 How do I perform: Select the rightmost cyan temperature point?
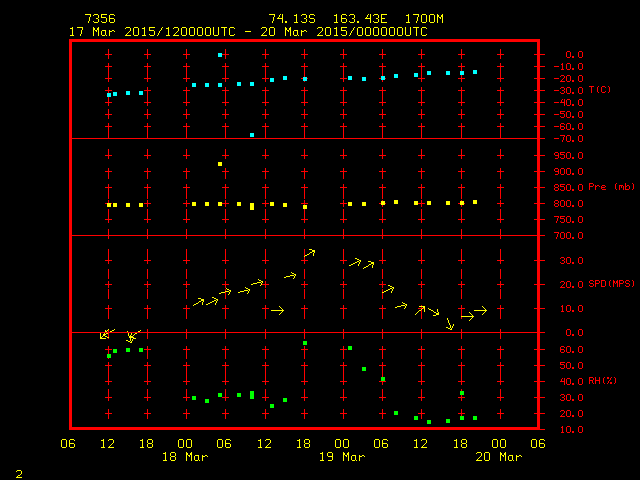click(x=475, y=72)
